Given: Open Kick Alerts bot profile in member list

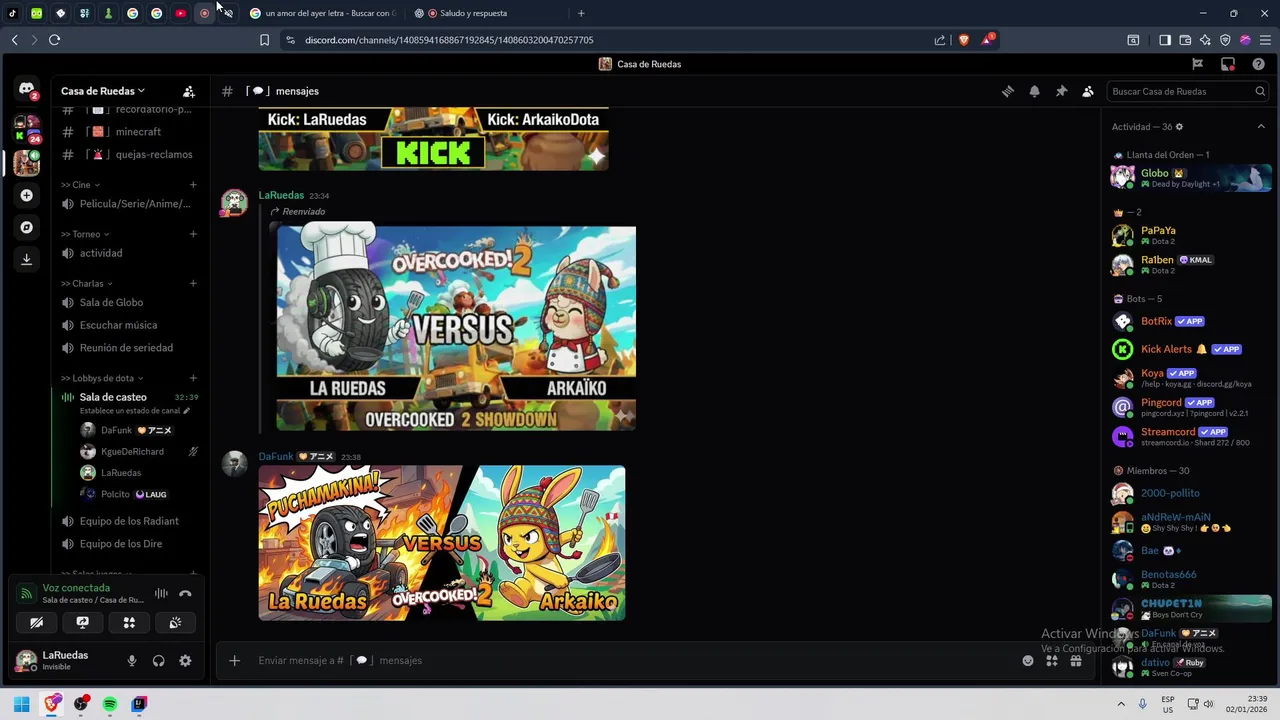Looking at the screenshot, I should 1190,350.
